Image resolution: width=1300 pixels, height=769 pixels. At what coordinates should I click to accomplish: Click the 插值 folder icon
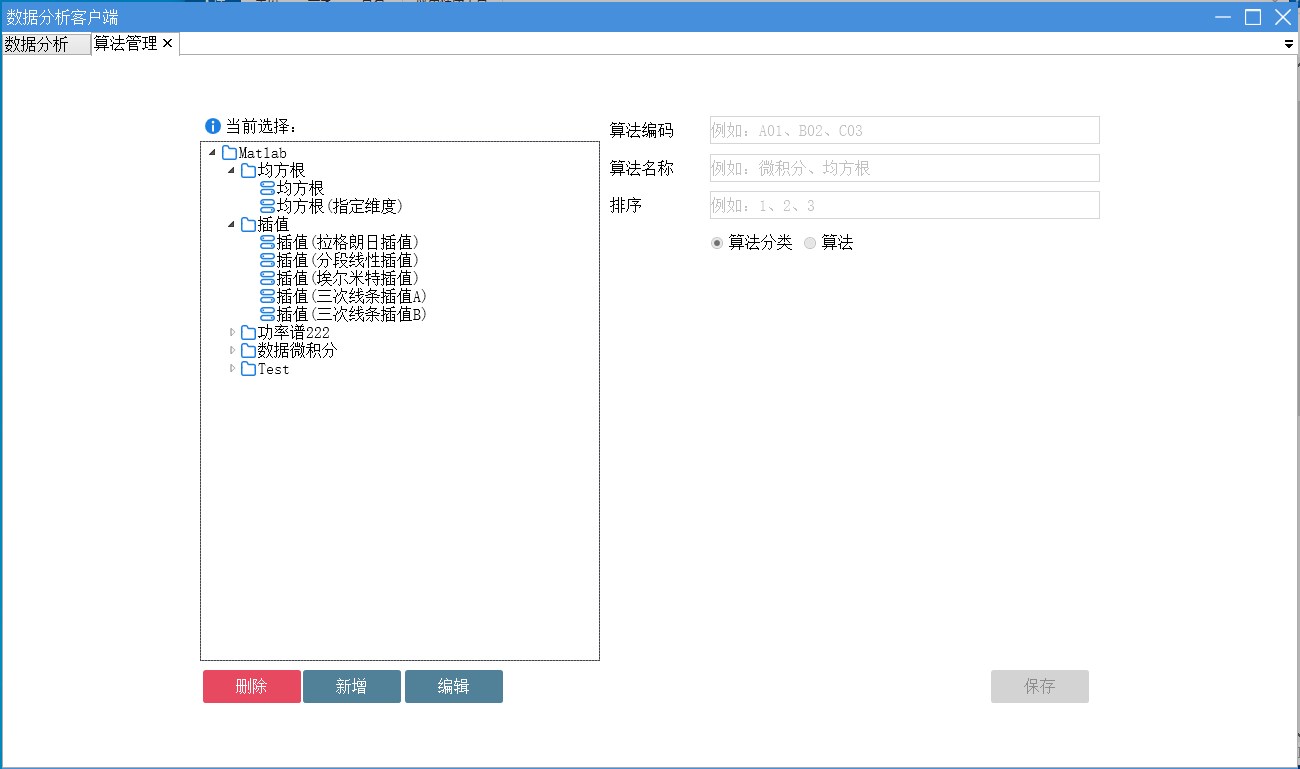point(249,225)
